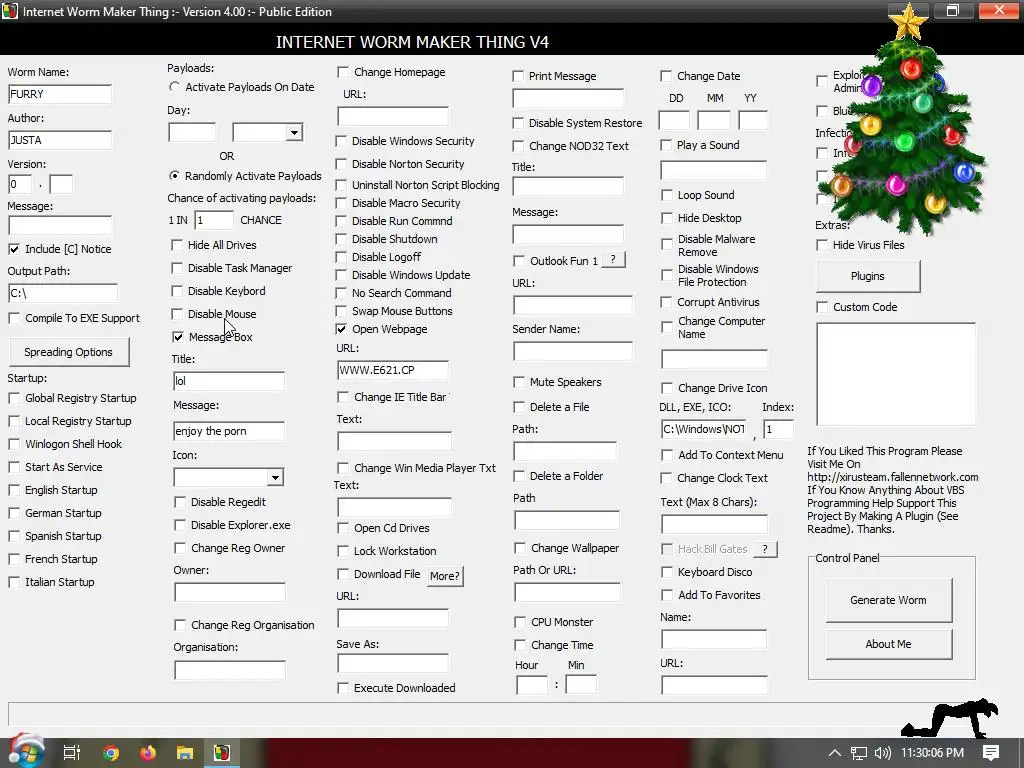Click the Organisation input field
Image resolution: width=1024 pixels, height=768 pixels.
point(230,670)
